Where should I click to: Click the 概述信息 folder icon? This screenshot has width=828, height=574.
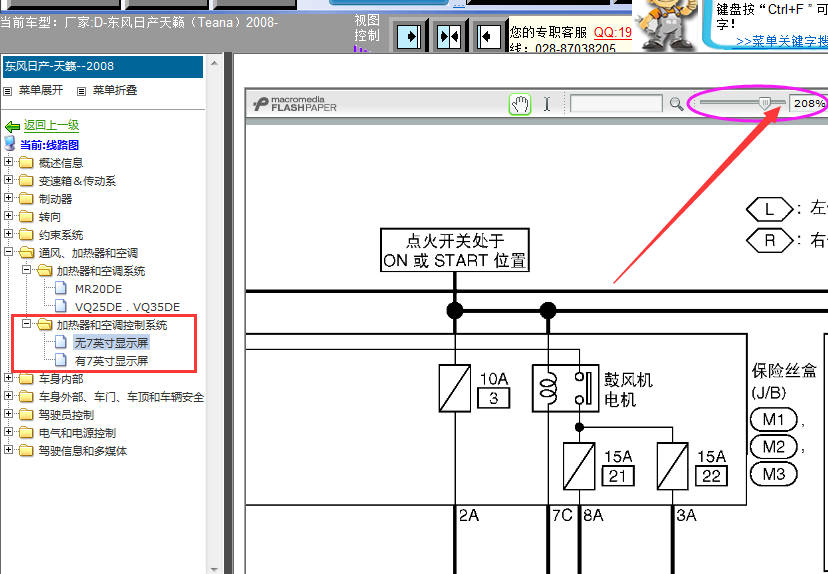(26, 162)
